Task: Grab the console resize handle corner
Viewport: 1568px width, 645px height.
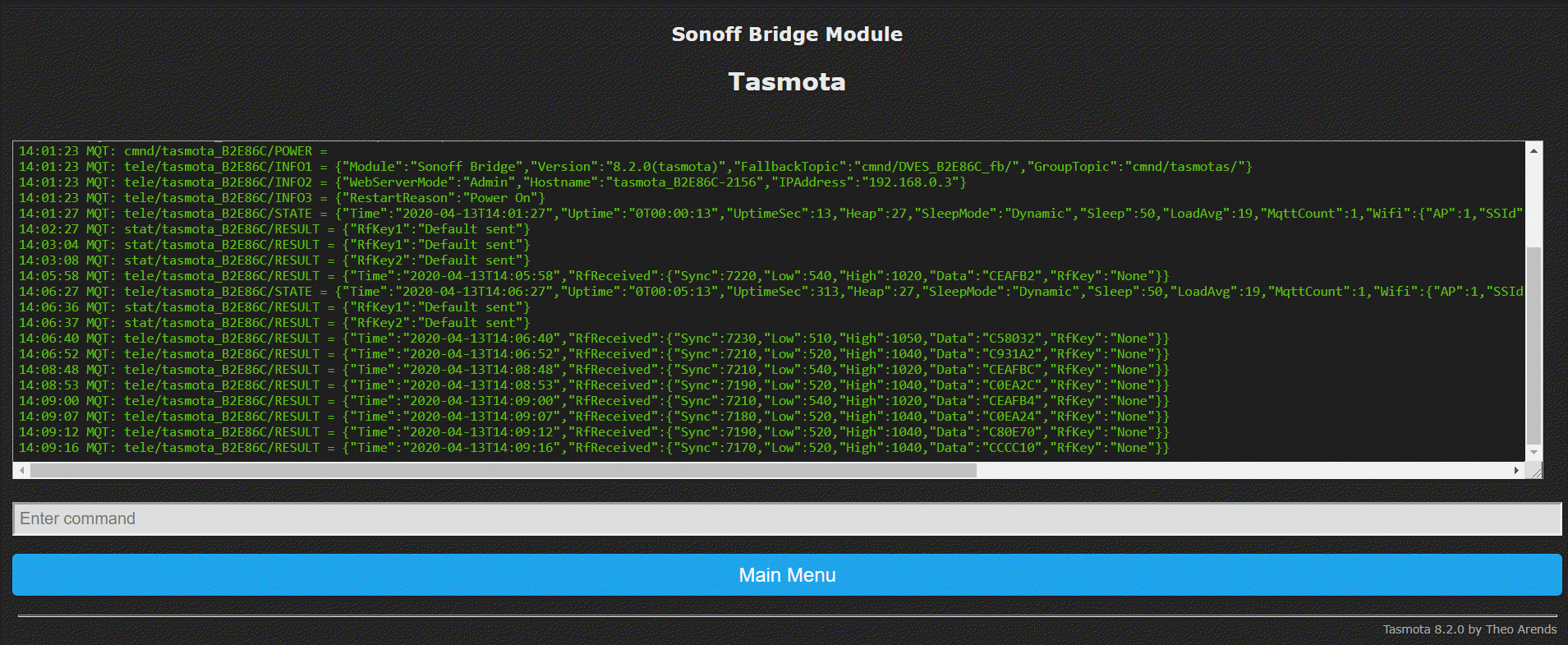Action: pyautogui.click(x=1535, y=472)
